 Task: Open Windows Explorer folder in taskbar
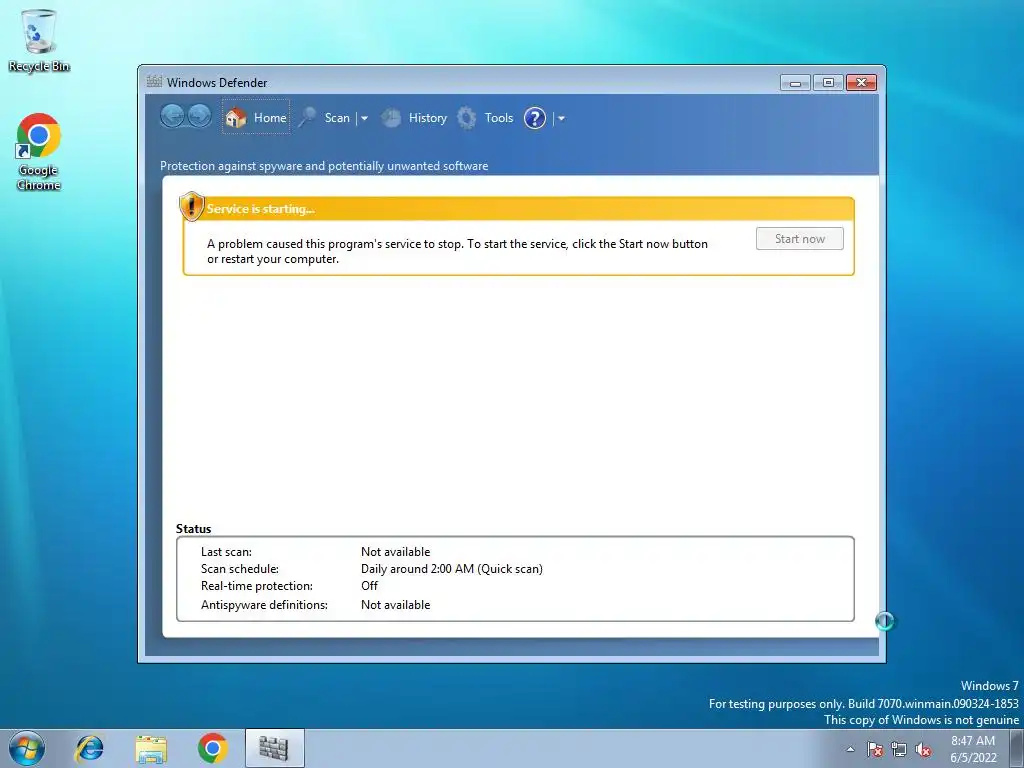[151, 748]
